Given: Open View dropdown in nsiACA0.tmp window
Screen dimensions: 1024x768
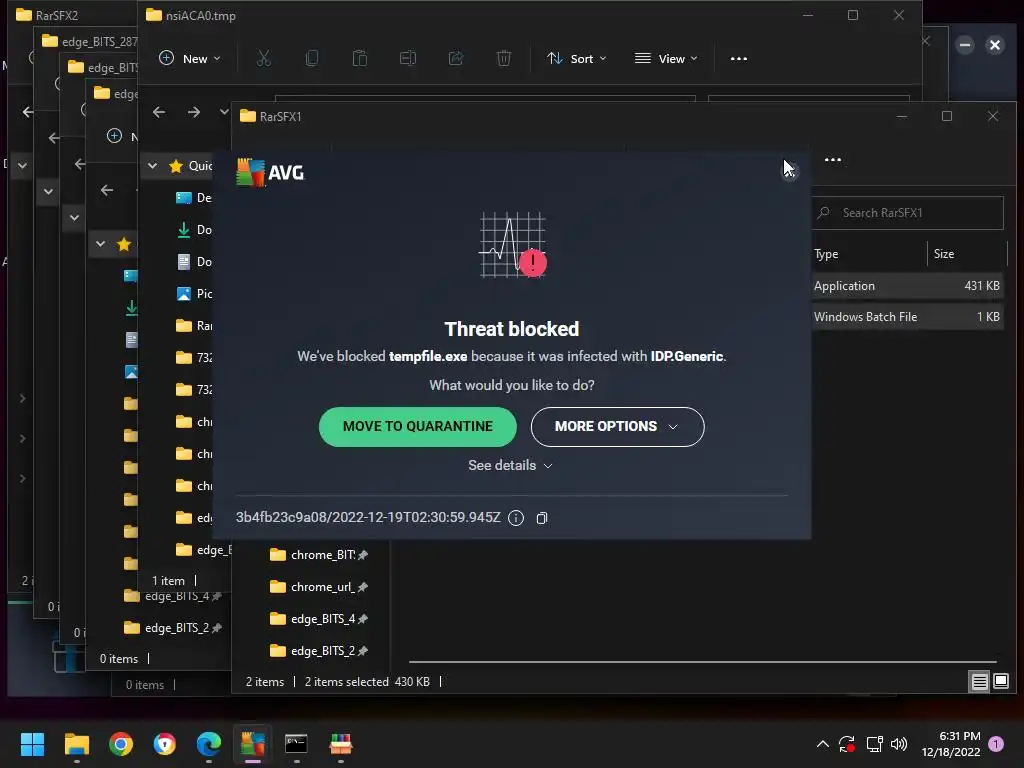Looking at the screenshot, I should point(666,59).
